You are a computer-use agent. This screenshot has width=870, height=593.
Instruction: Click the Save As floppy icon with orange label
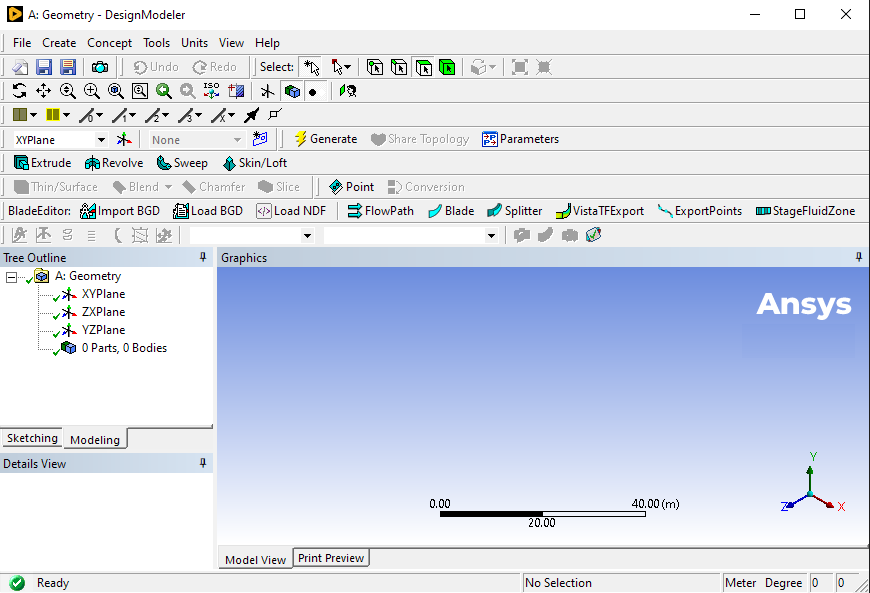pyautogui.click(x=68, y=67)
